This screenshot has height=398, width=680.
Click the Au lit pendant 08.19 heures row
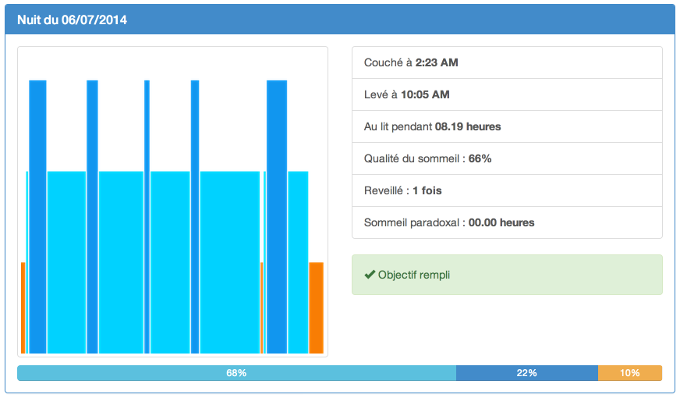coord(507,127)
